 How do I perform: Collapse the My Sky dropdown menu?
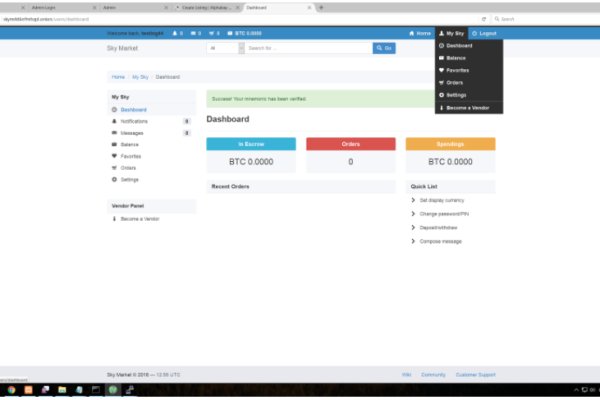click(x=451, y=33)
